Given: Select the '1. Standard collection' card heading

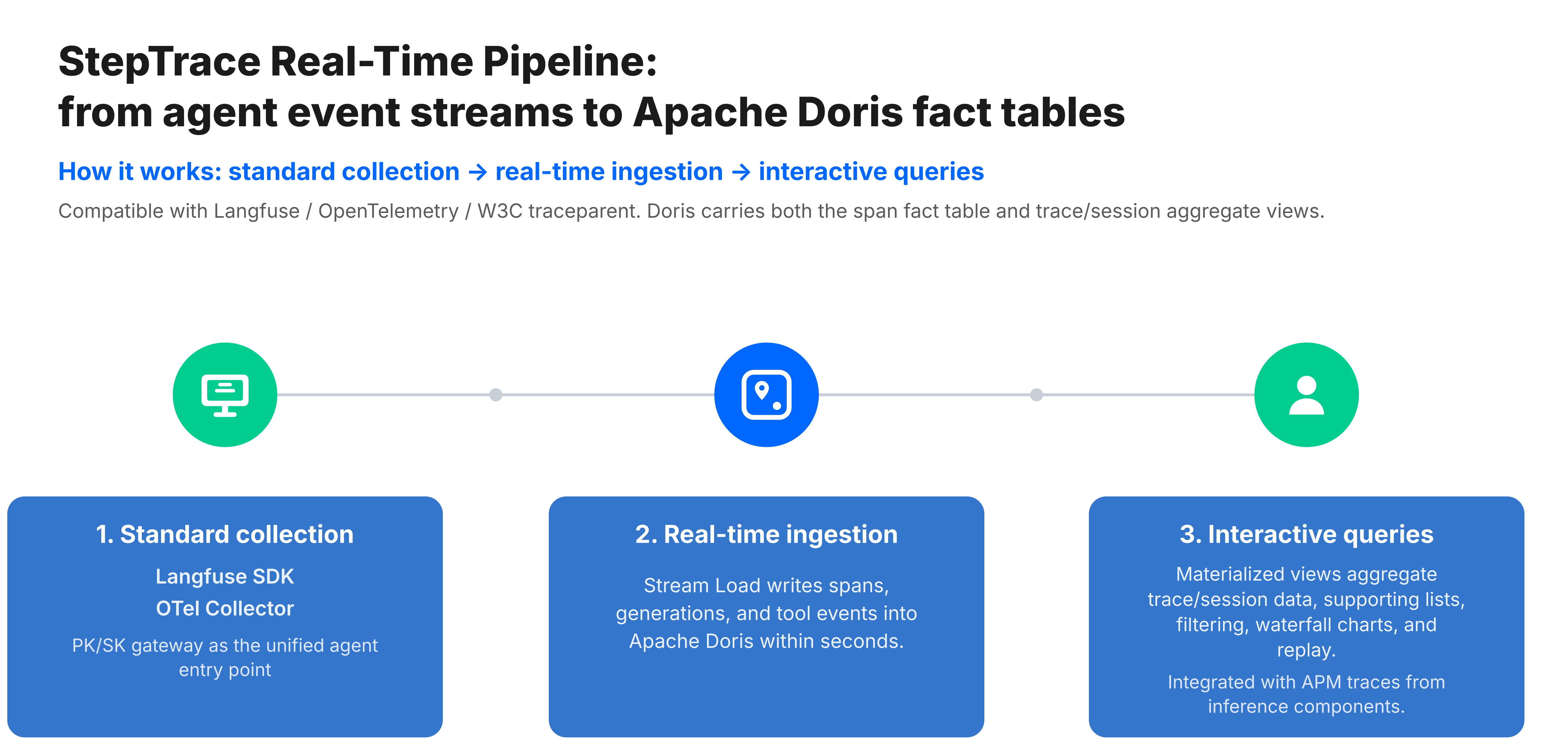Looking at the screenshot, I should [x=225, y=534].
